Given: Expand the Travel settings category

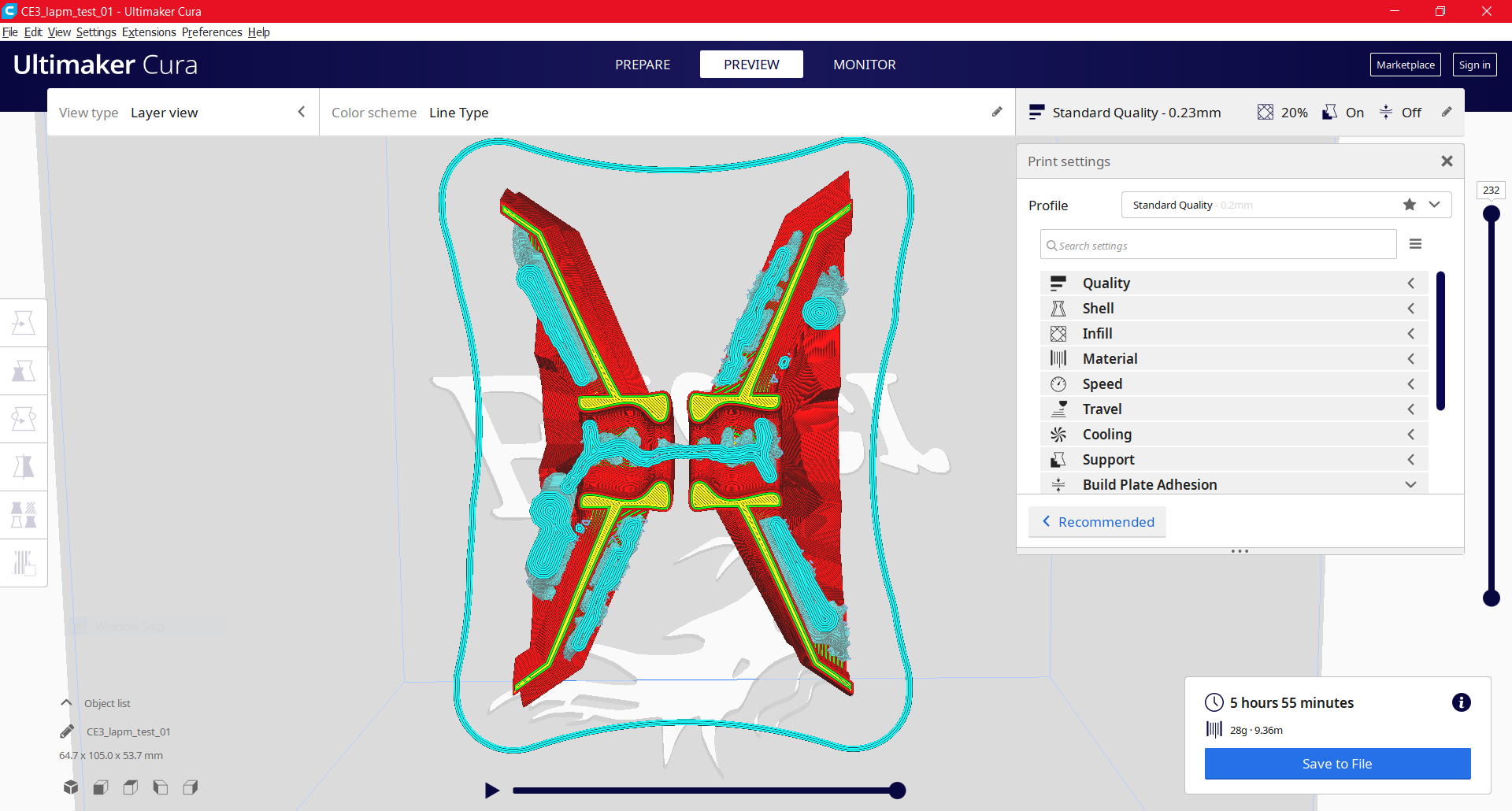Looking at the screenshot, I should point(1234,409).
